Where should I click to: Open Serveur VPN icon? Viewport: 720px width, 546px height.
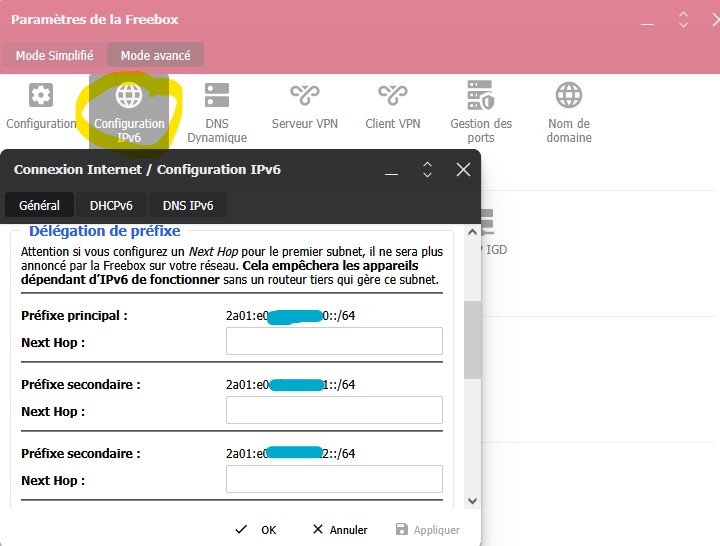(304, 95)
